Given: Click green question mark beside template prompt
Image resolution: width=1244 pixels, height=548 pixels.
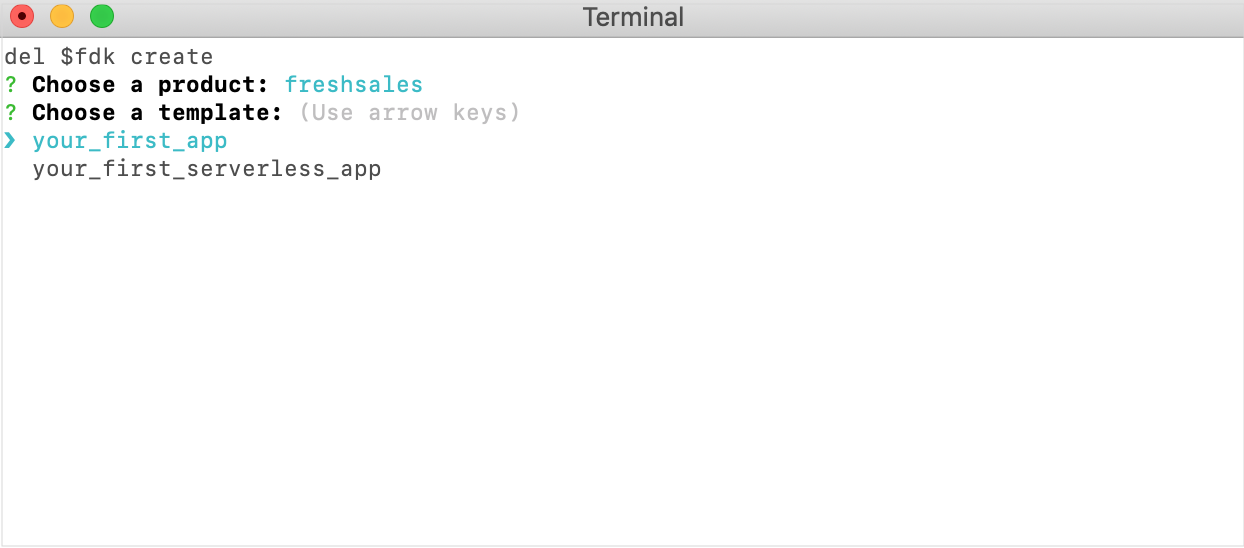Looking at the screenshot, I should (x=10, y=113).
